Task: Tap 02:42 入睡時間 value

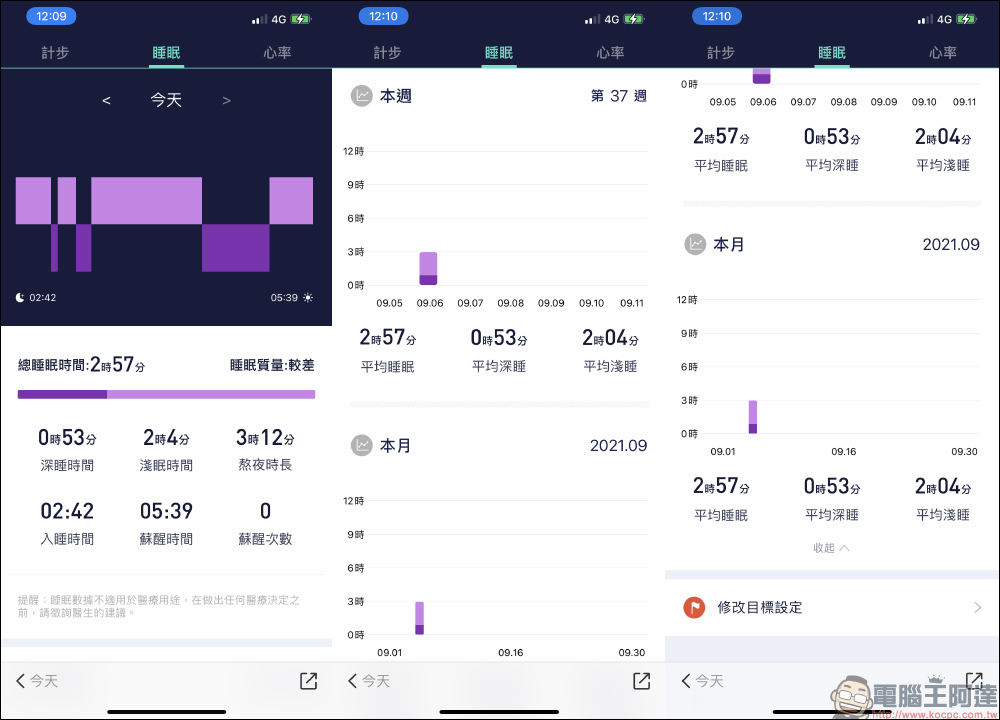Action: tap(67, 511)
